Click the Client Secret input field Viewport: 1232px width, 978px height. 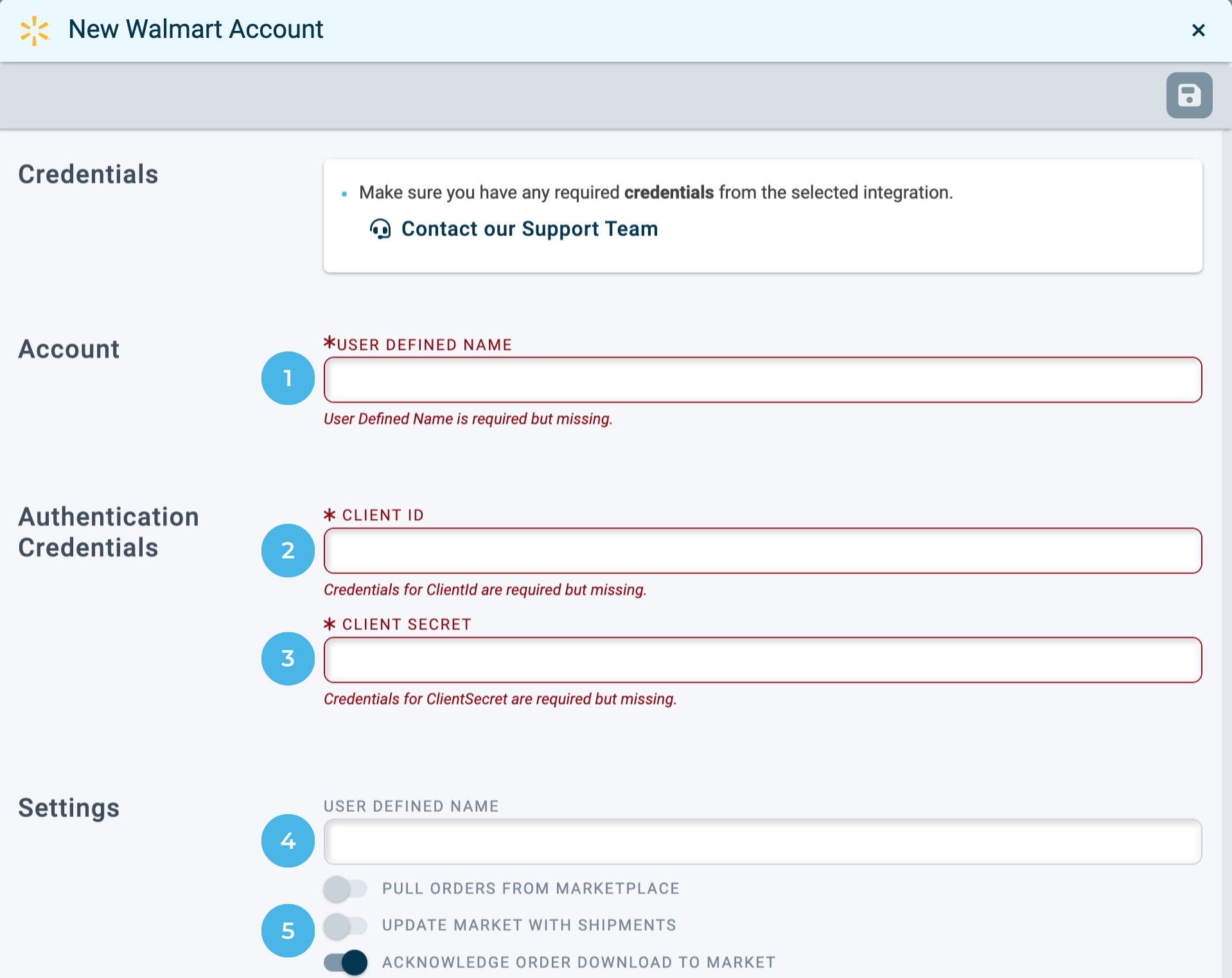click(762, 659)
